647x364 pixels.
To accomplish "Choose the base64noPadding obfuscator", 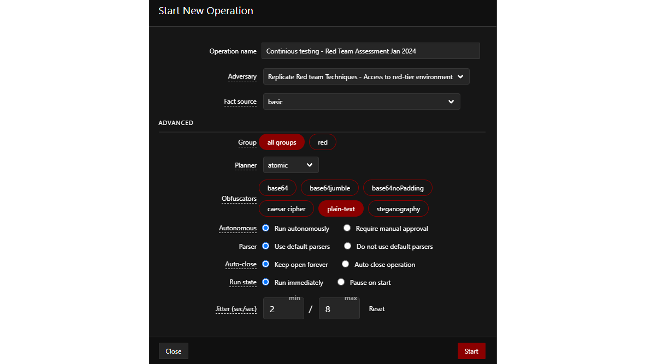I will 397,188.
